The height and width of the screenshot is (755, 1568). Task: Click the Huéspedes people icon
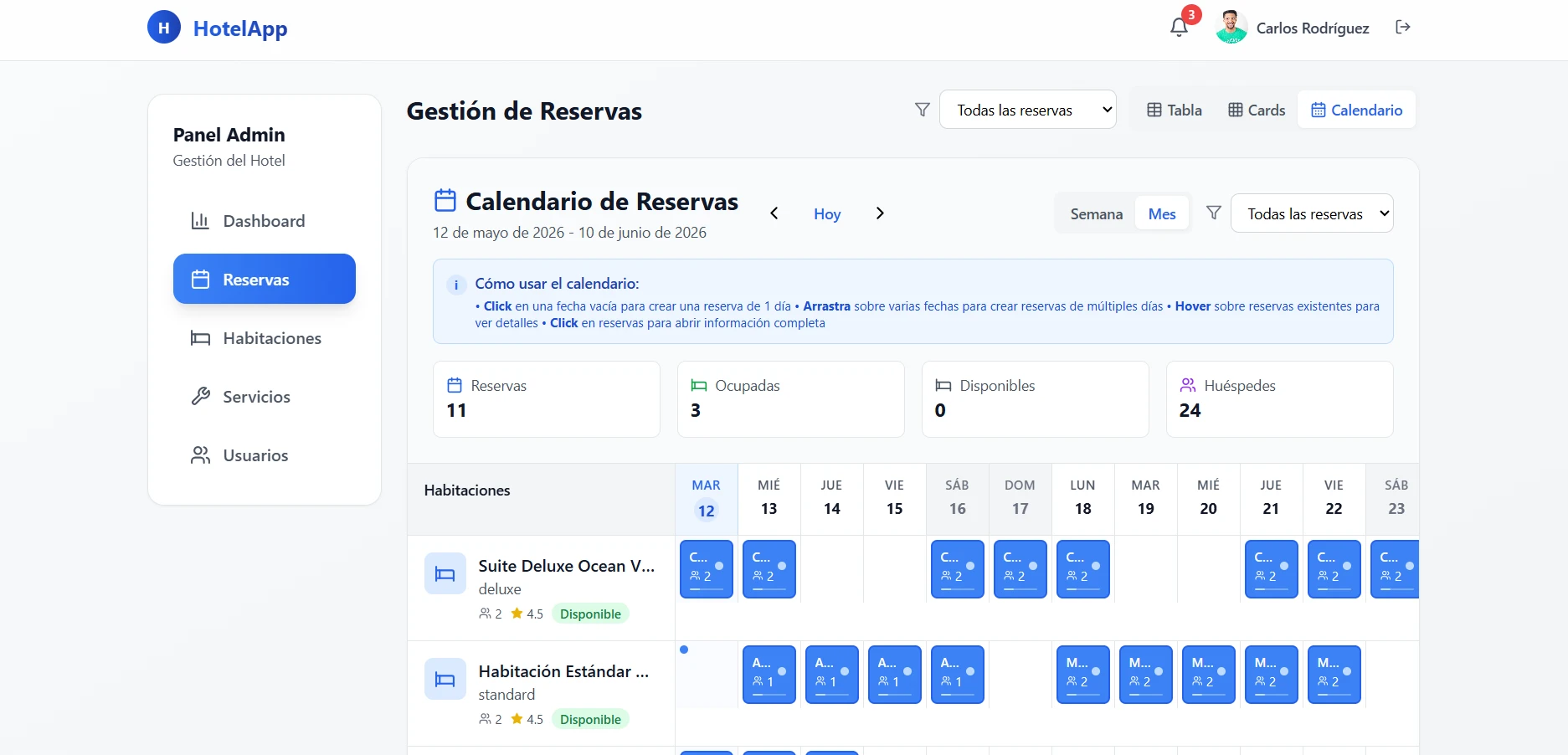[1188, 385]
